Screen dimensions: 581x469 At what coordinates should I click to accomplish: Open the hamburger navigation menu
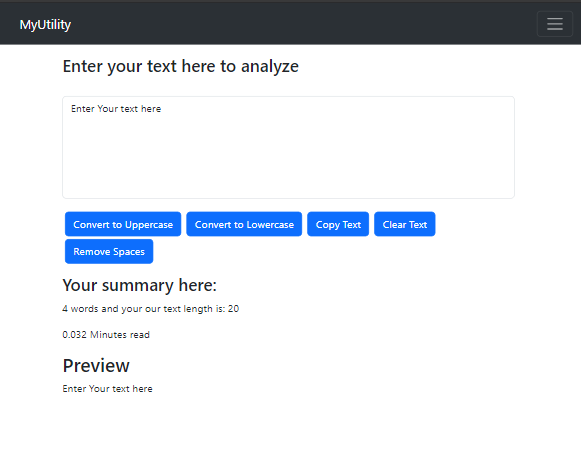555,24
